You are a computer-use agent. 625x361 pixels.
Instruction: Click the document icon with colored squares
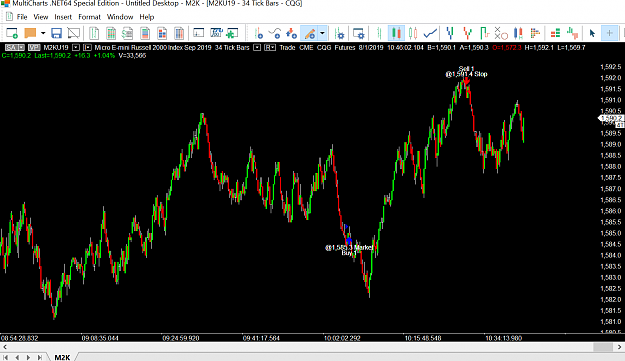click(162, 33)
